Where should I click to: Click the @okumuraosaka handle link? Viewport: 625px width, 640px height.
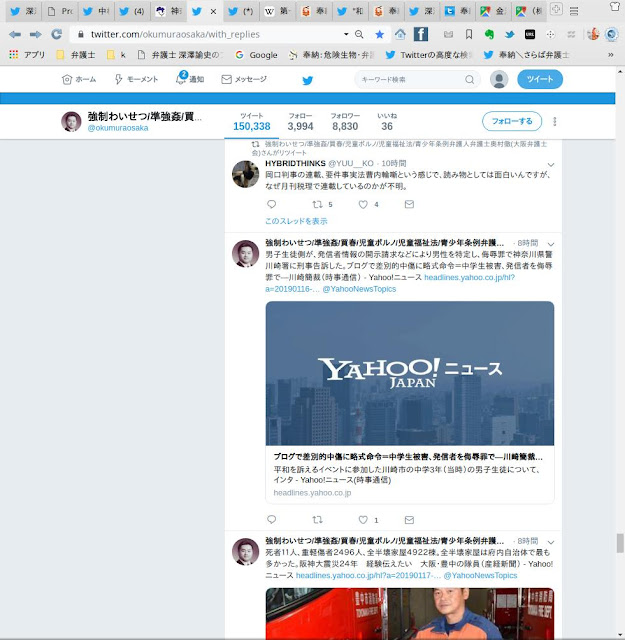click(x=118, y=128)
